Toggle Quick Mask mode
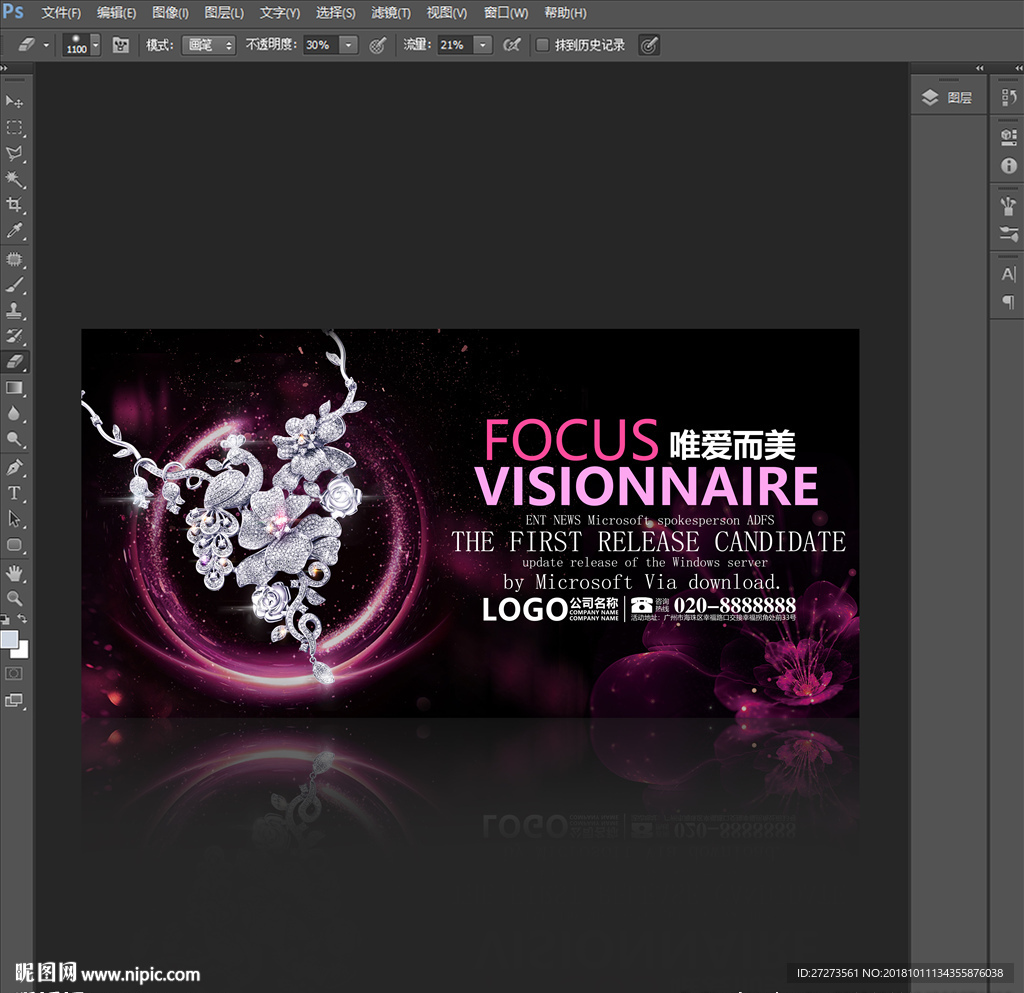The image size is (1024, 993). [14, 674]
